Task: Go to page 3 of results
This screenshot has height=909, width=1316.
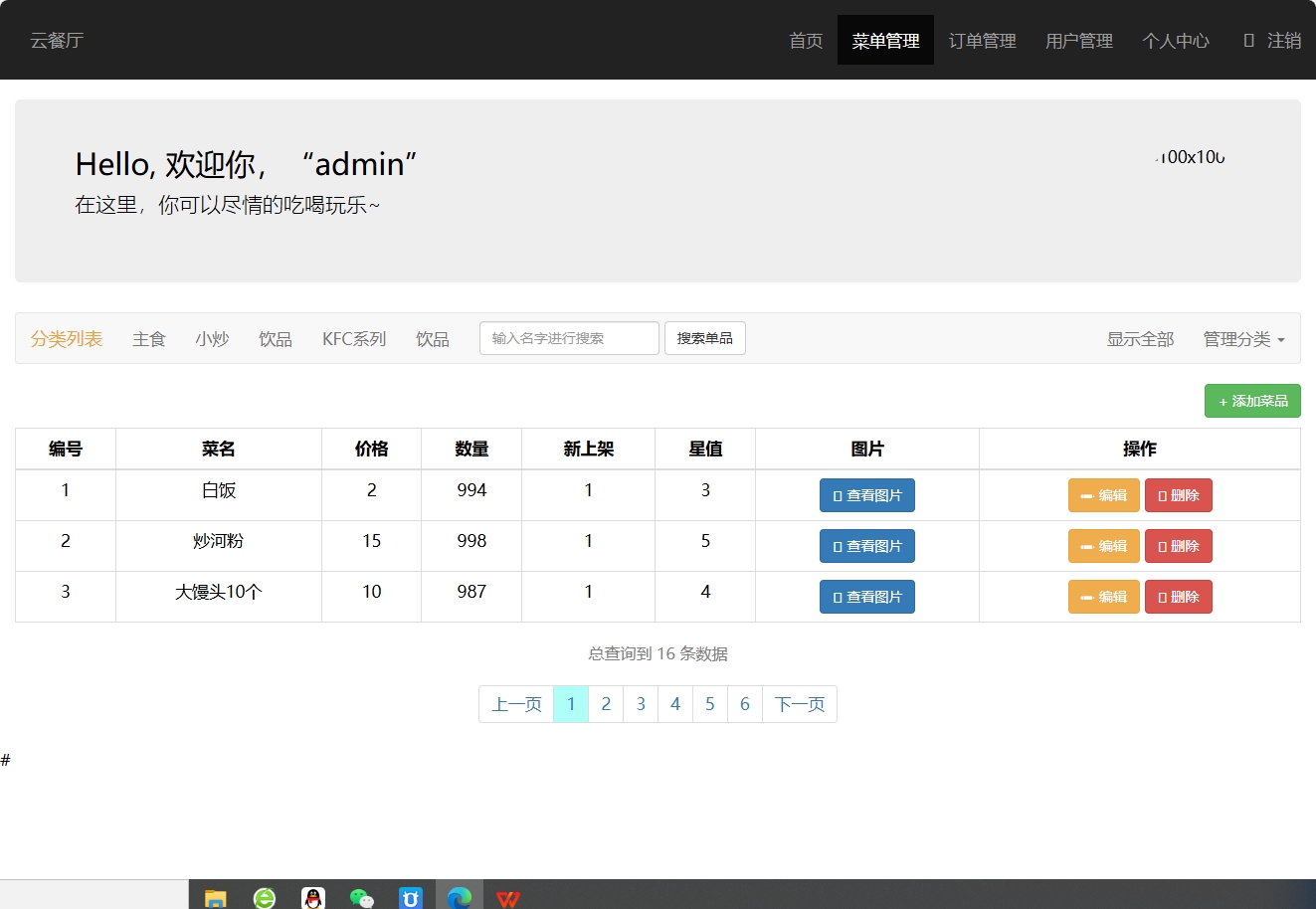Action: point(641,704)
